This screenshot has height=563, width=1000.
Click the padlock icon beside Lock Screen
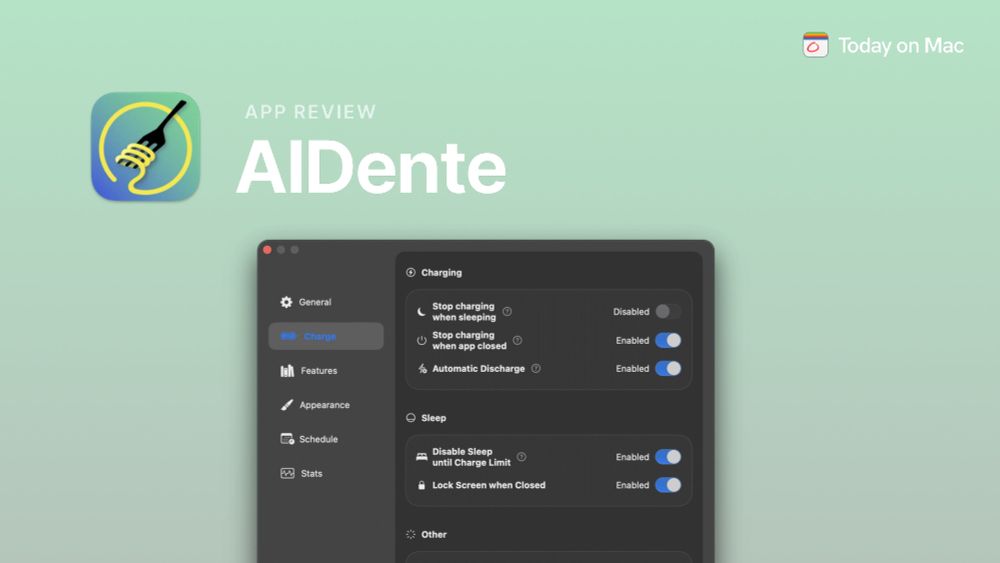pos(422,485)
